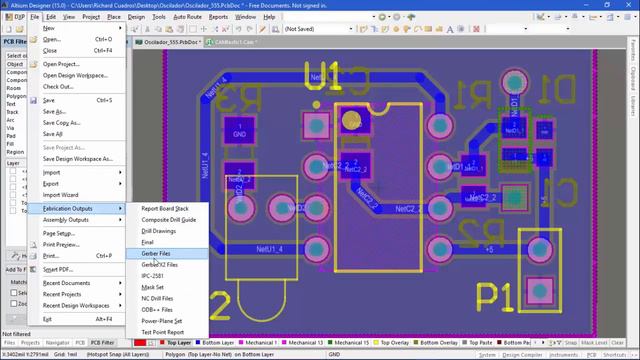This screenshot has width=640, height=360.
Task: Click the grey navigate forward icon
Action: [396, 17]
